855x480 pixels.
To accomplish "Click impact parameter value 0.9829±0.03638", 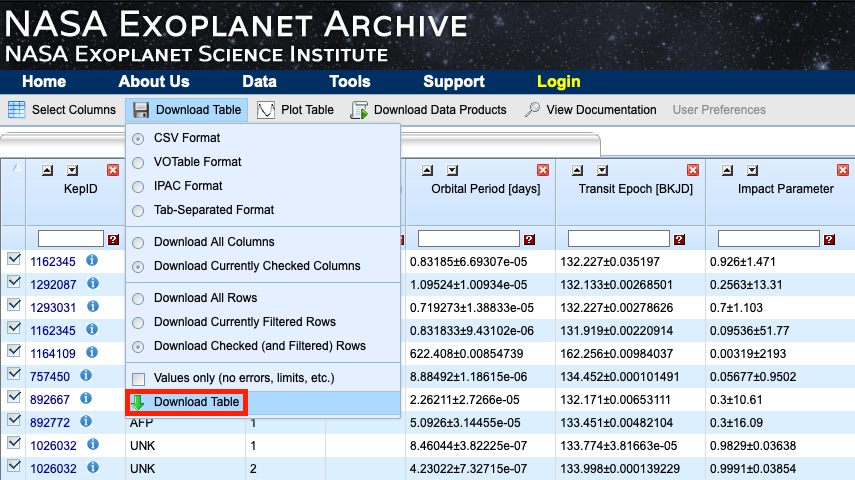I will [753, 446].
